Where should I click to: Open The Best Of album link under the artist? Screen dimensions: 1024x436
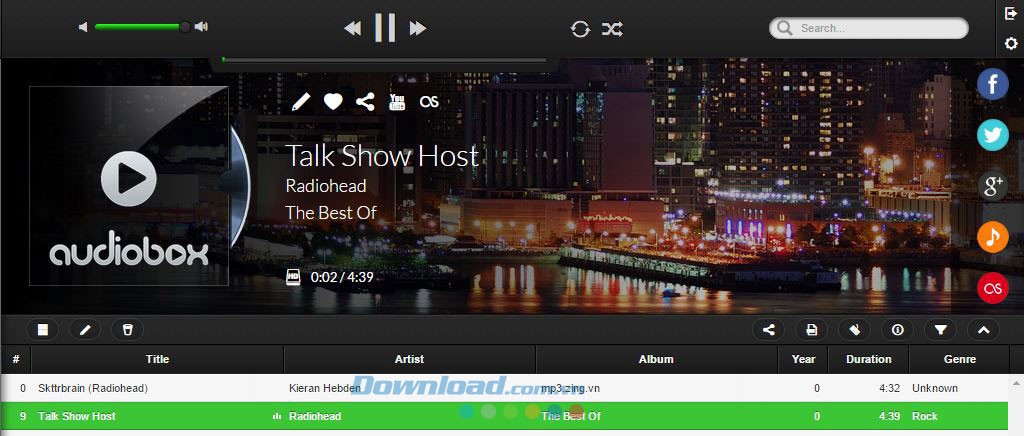pyautogui.click(x=331, y=212)
